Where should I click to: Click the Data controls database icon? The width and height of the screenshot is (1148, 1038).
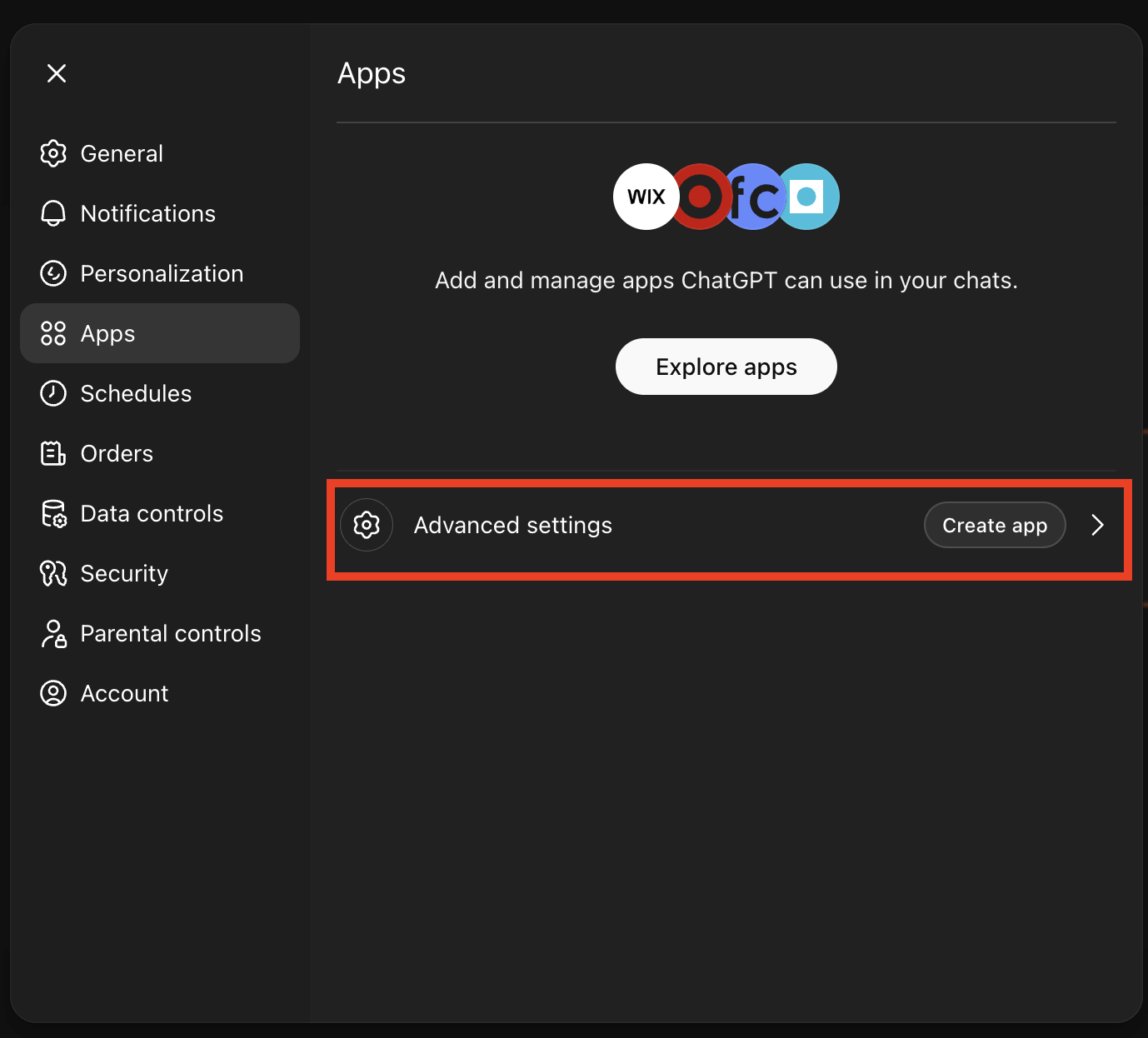coord(53,513)
